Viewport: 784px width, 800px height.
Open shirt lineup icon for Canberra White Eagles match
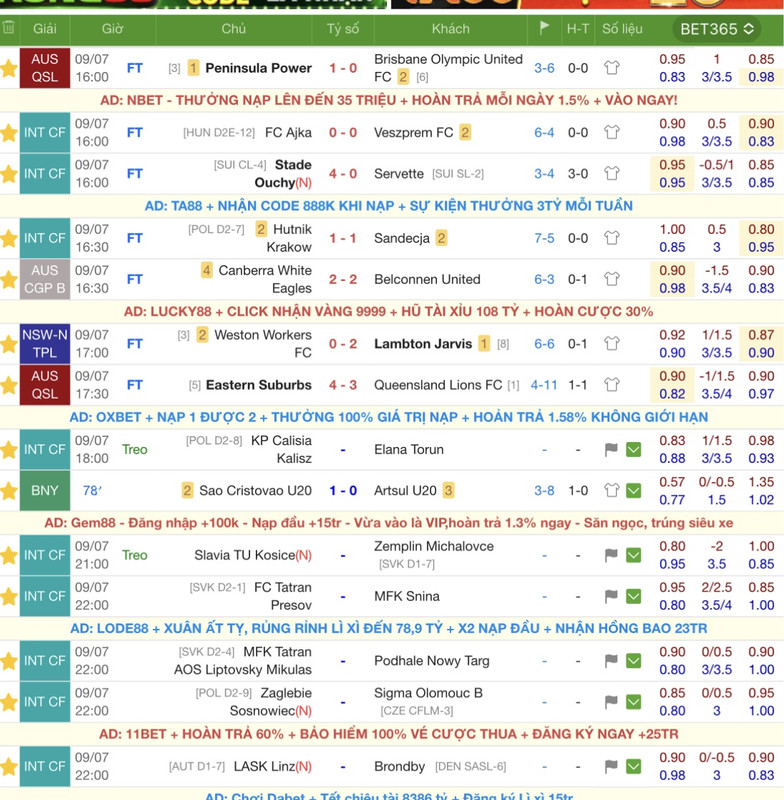pyautogui.click(x=612, y=279)
